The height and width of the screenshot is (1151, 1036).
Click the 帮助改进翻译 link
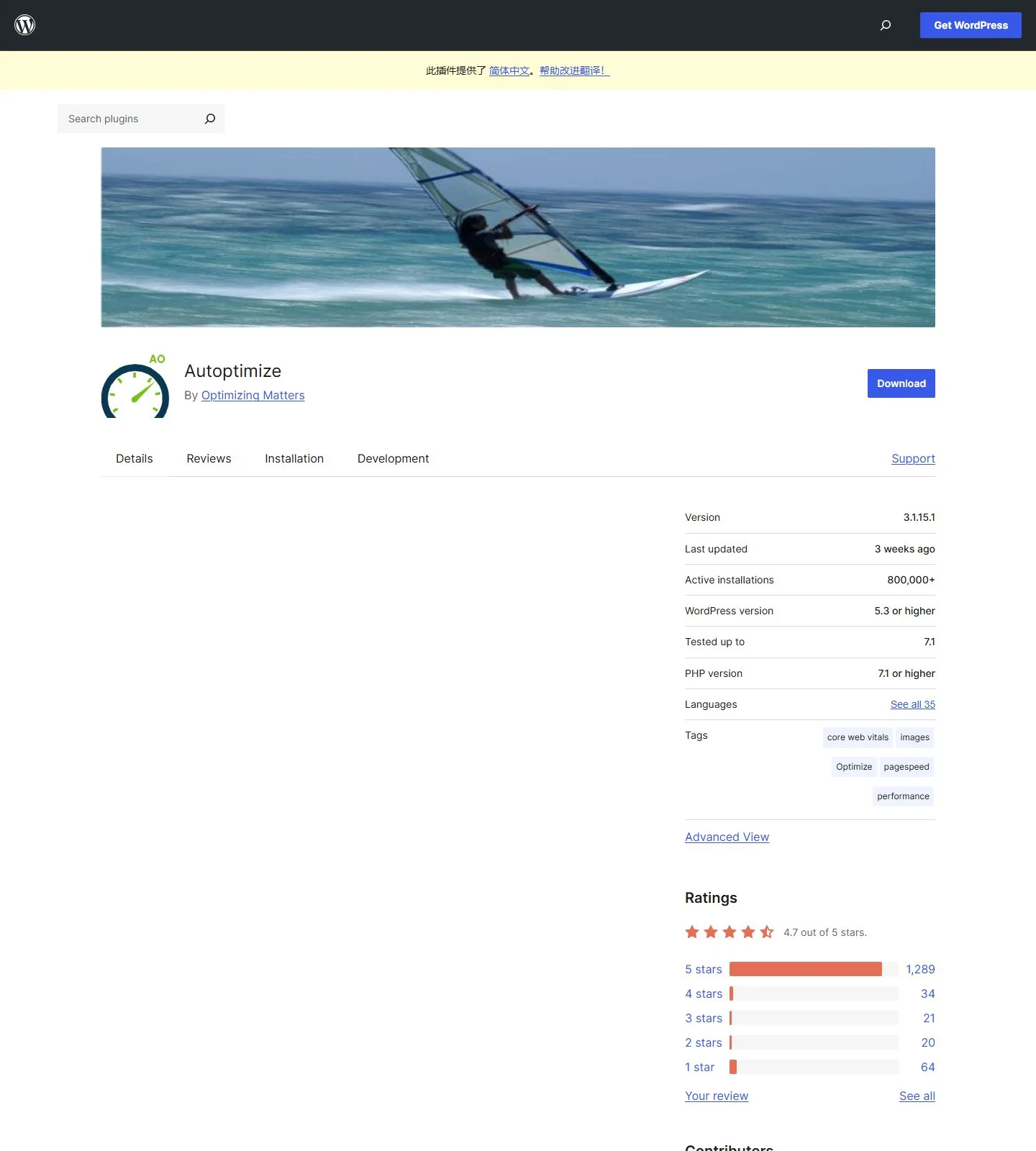[x=574, y=70]
